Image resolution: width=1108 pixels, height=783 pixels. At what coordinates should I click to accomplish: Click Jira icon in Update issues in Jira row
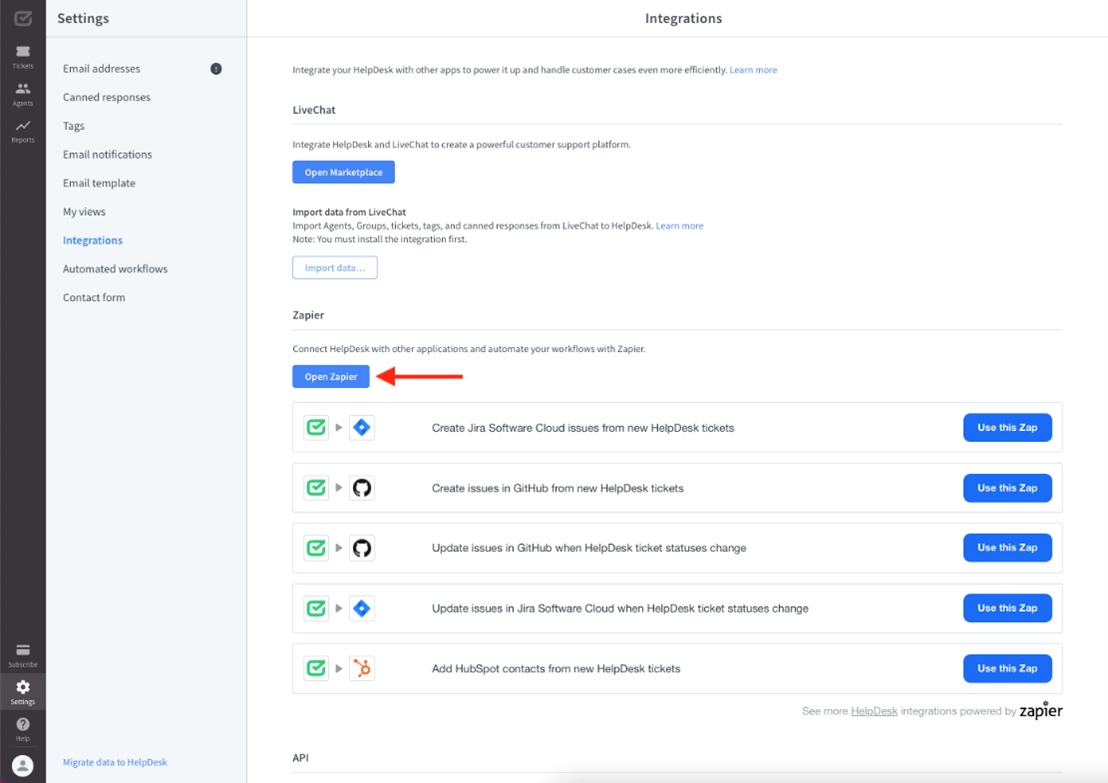click(x=362, y=608)
